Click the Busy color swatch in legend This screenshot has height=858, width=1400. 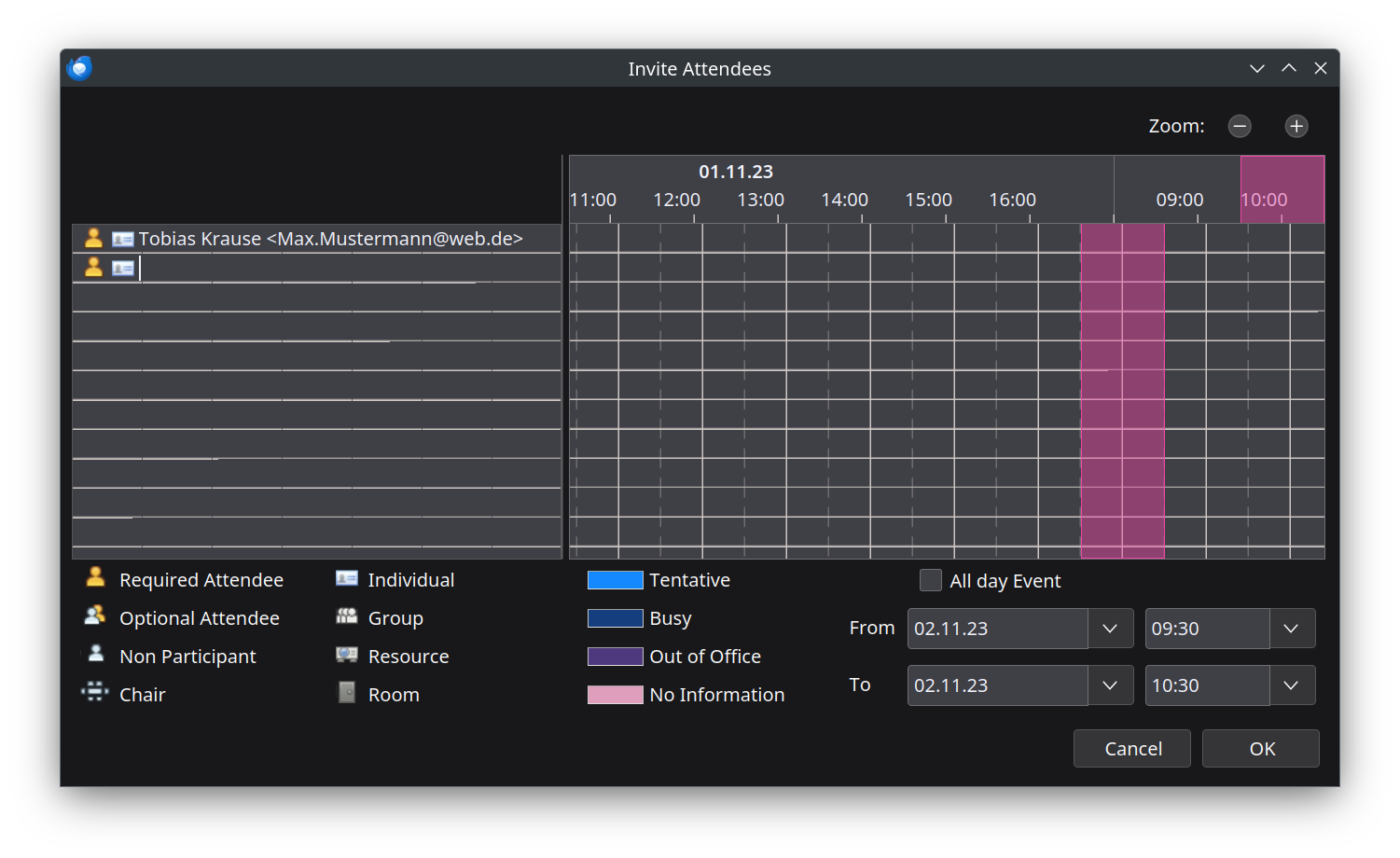(615, 618)
